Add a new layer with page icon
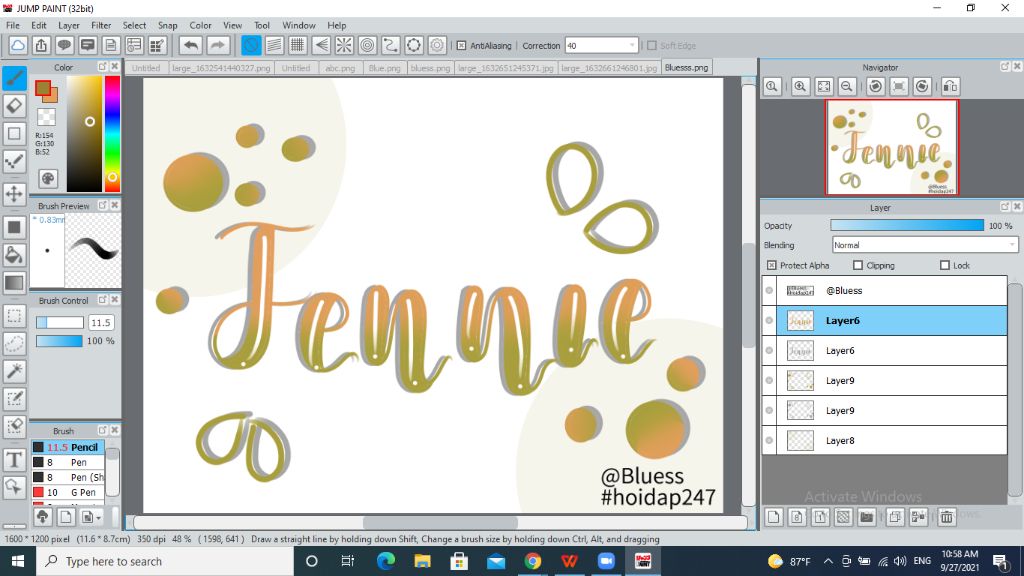1024x576 pixels. click(x=774, y=517)
